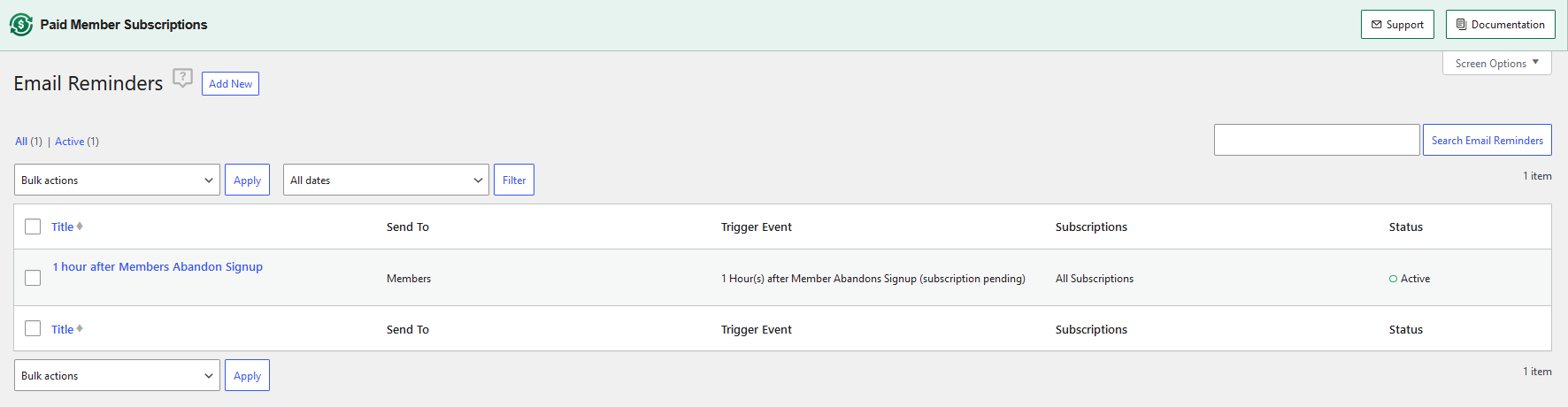Image resolution: width=1568 pixels, height=407 pixels.
Task: Open the help question-mark icon beside Email Reminders
Action: pyautogui.click(x=182, y=78)
